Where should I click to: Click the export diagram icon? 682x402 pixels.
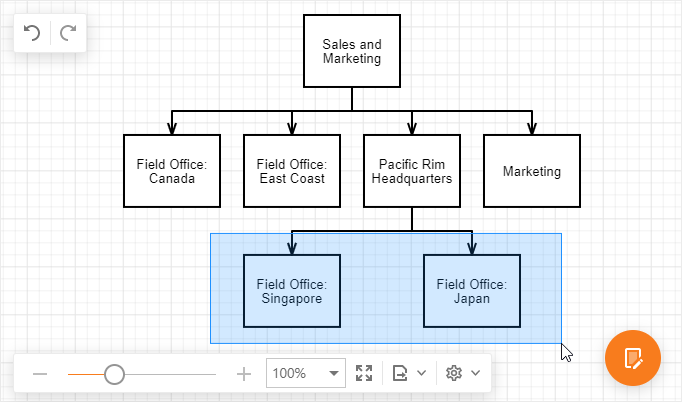[401, 373]
